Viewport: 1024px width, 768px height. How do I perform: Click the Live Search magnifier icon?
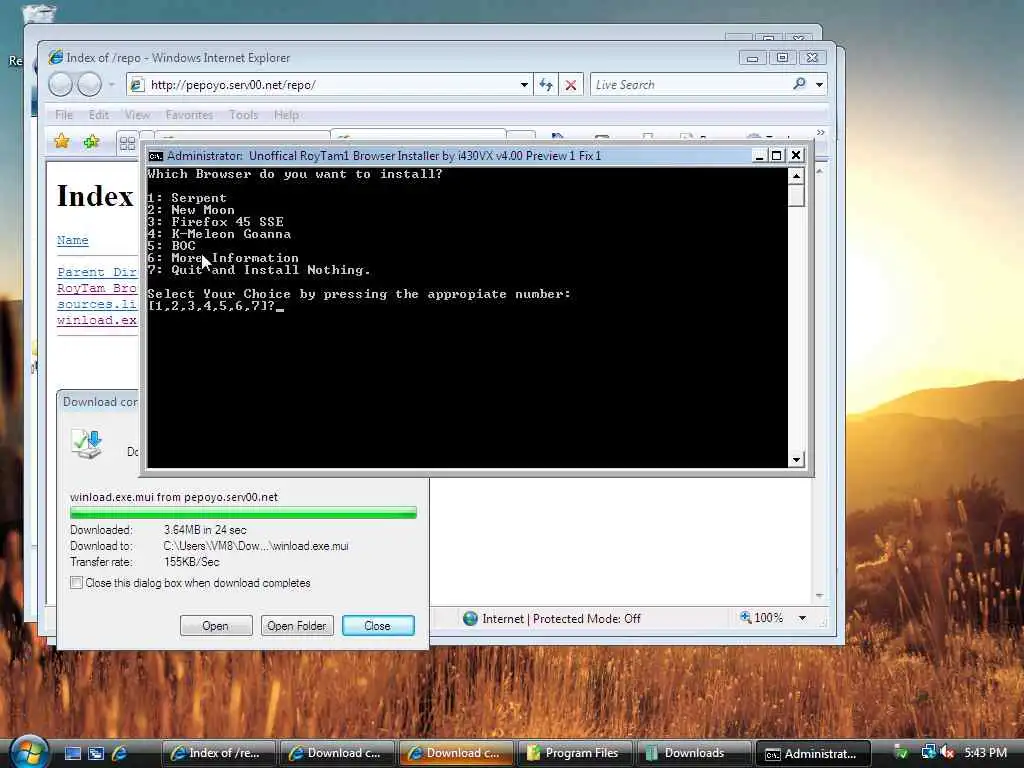tap(799, 84)
